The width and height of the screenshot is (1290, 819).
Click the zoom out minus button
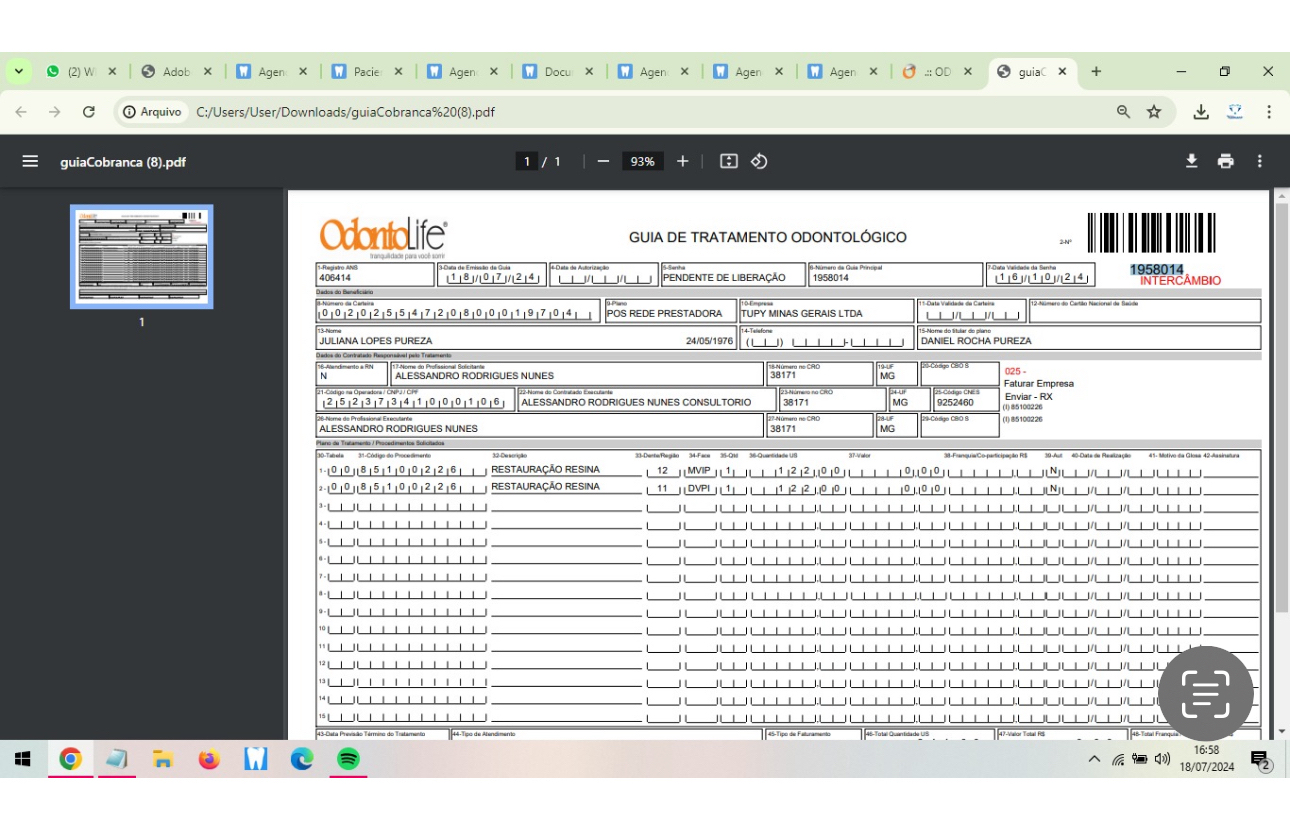click(603, 161)
